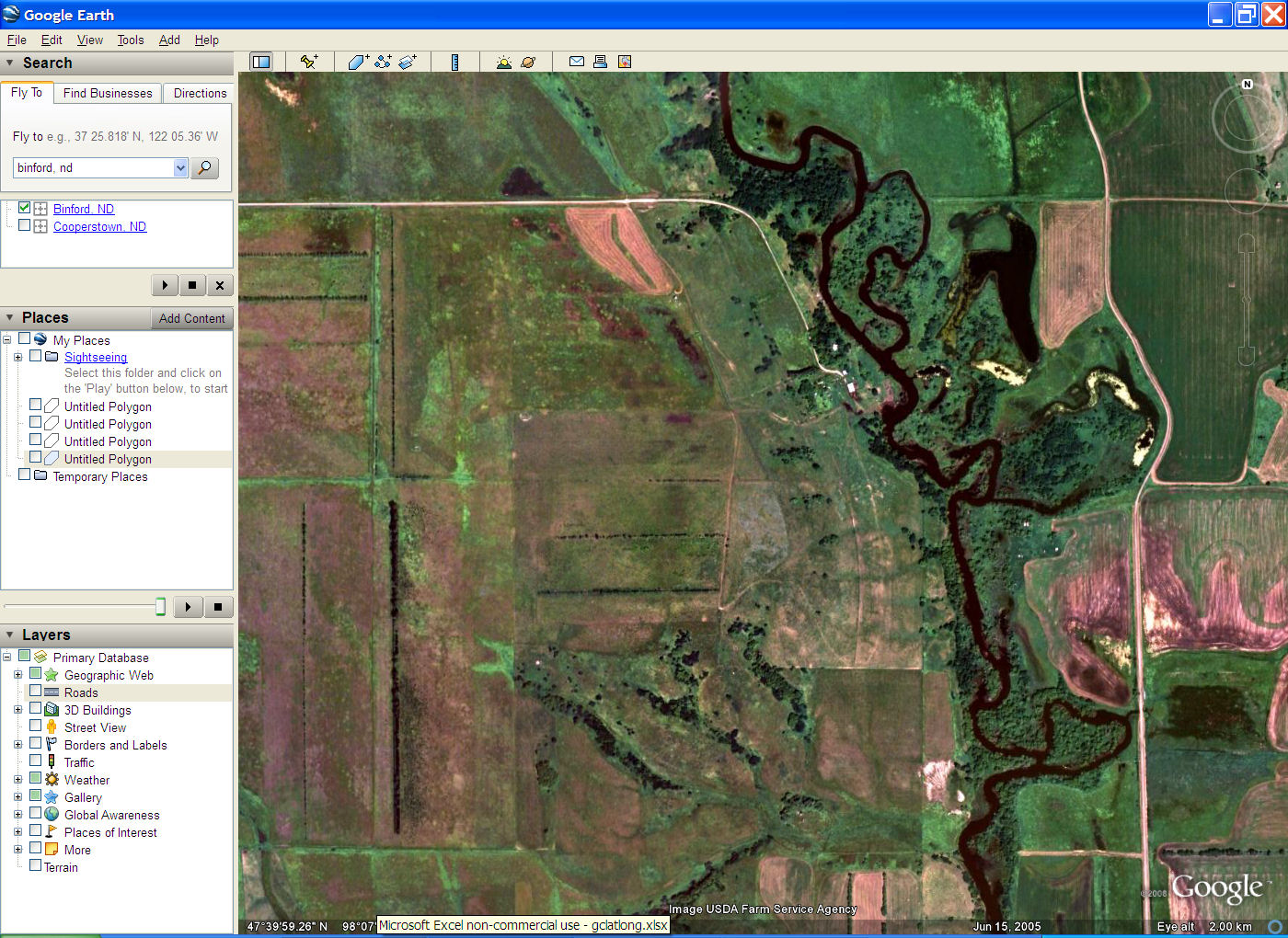Switch to Sky view planet icon
The width and height of the screenshot is (1288, 938).
[x=528, y=62]
